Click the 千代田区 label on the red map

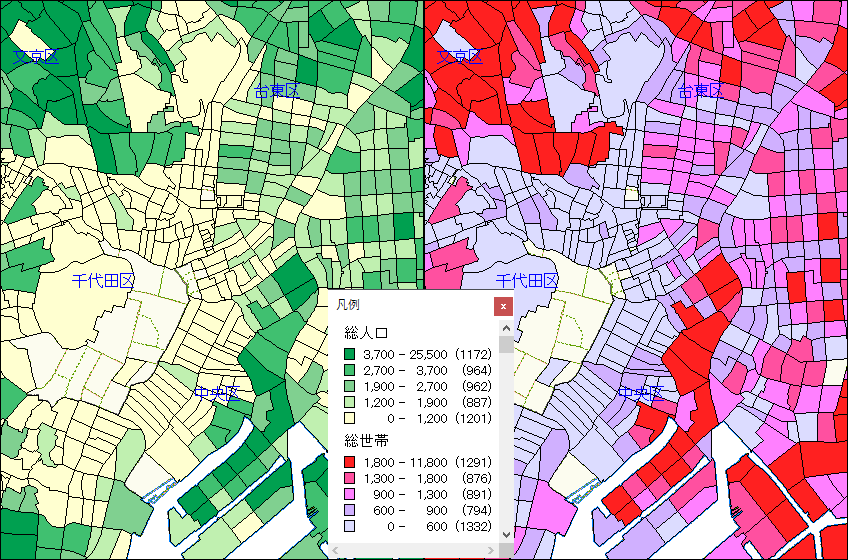point(527,280)
